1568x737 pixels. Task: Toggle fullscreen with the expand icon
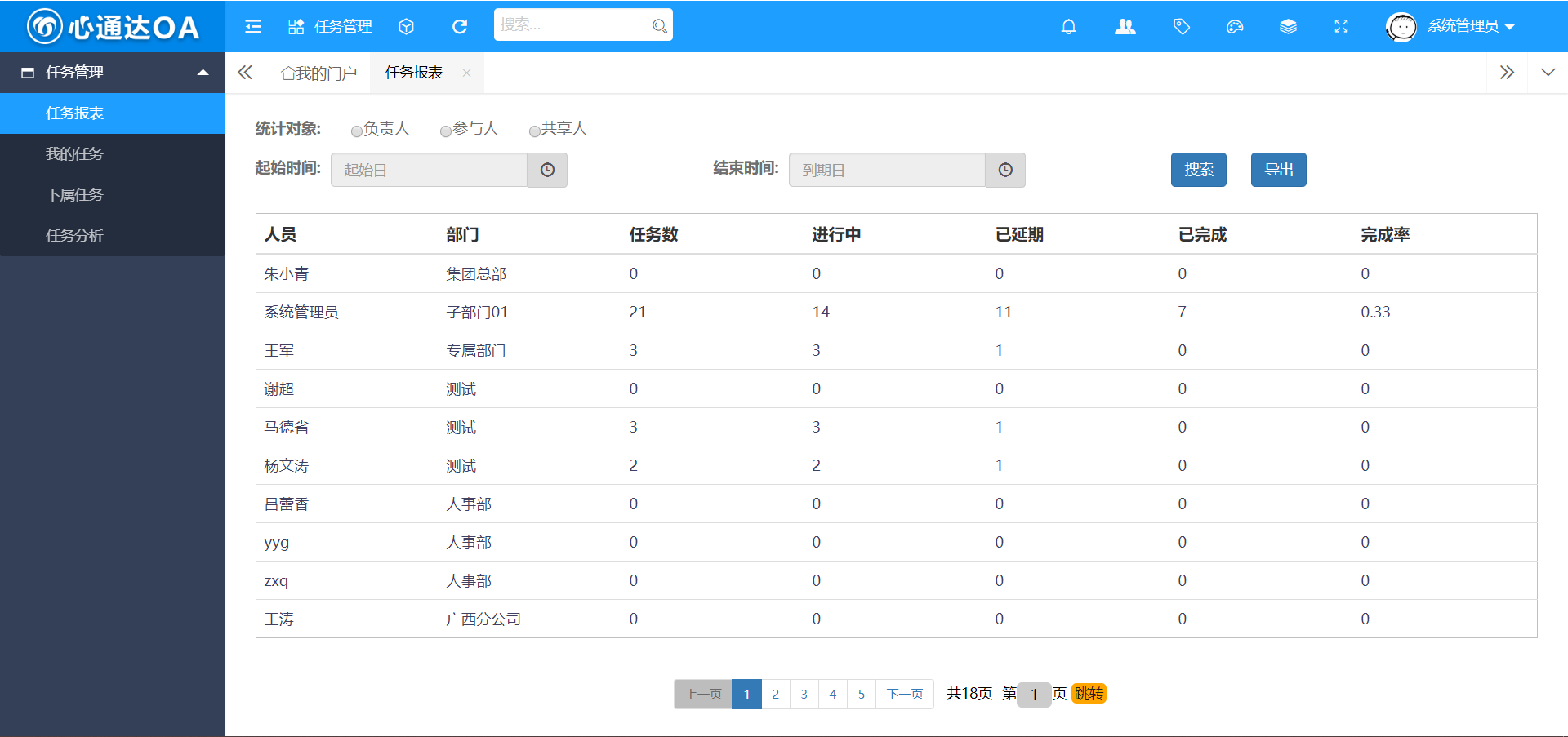1341,27
